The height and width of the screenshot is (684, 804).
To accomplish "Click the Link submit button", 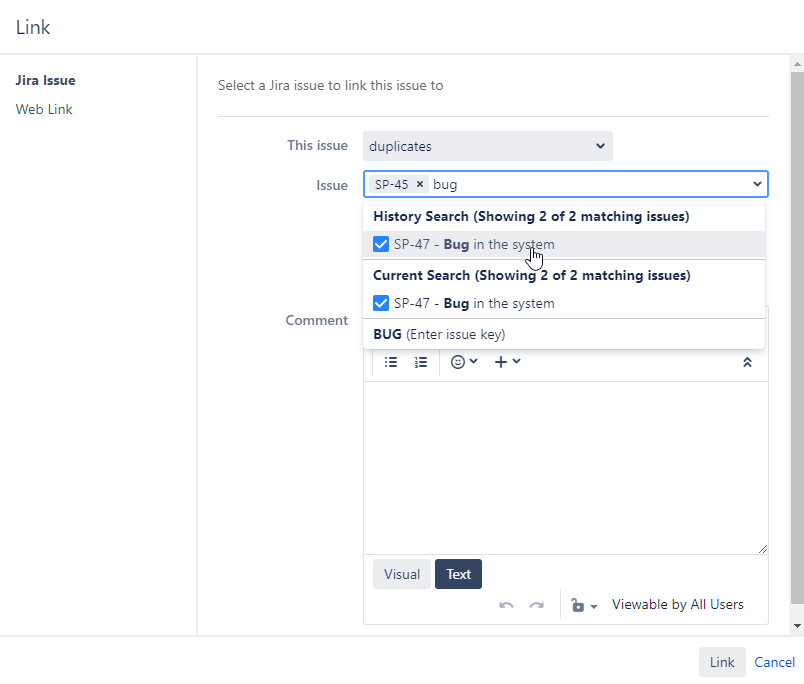I will pos(722,662).
